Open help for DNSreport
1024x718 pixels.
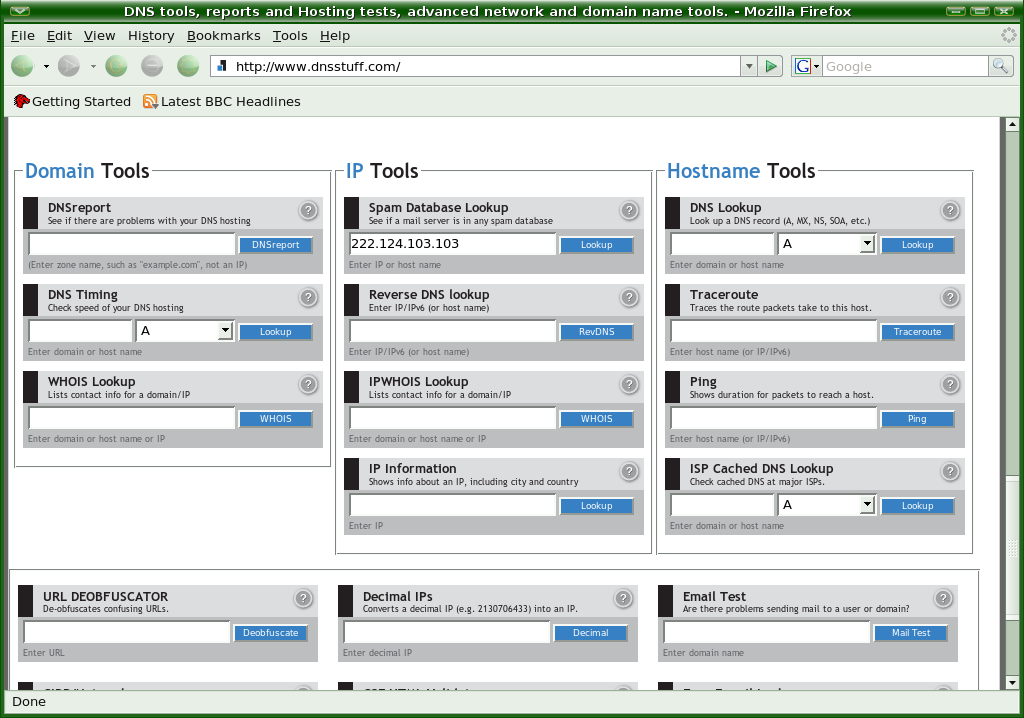pos(308,210)
